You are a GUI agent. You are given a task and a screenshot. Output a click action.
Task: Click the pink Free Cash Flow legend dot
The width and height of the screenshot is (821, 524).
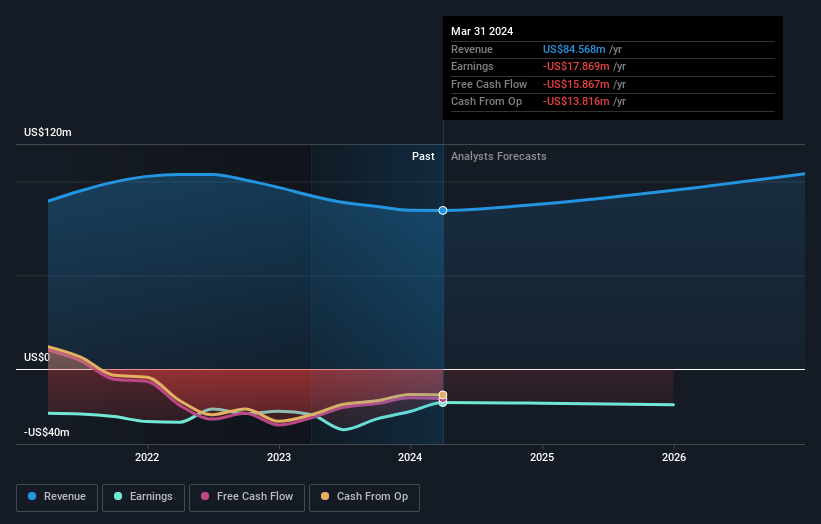205,496
